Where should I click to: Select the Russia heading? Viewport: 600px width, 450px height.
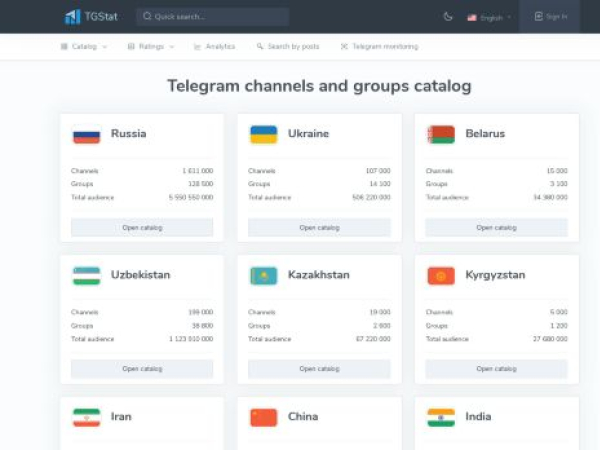point(129,134)
